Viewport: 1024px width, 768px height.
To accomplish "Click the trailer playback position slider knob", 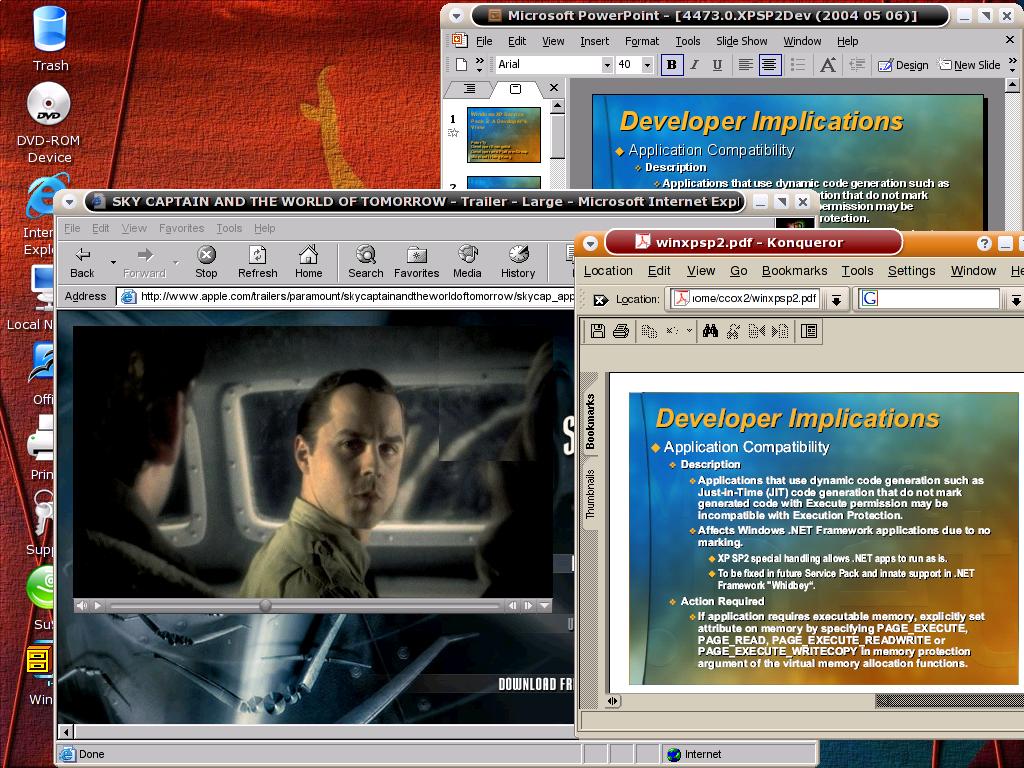I will click(x=265, y=605).
